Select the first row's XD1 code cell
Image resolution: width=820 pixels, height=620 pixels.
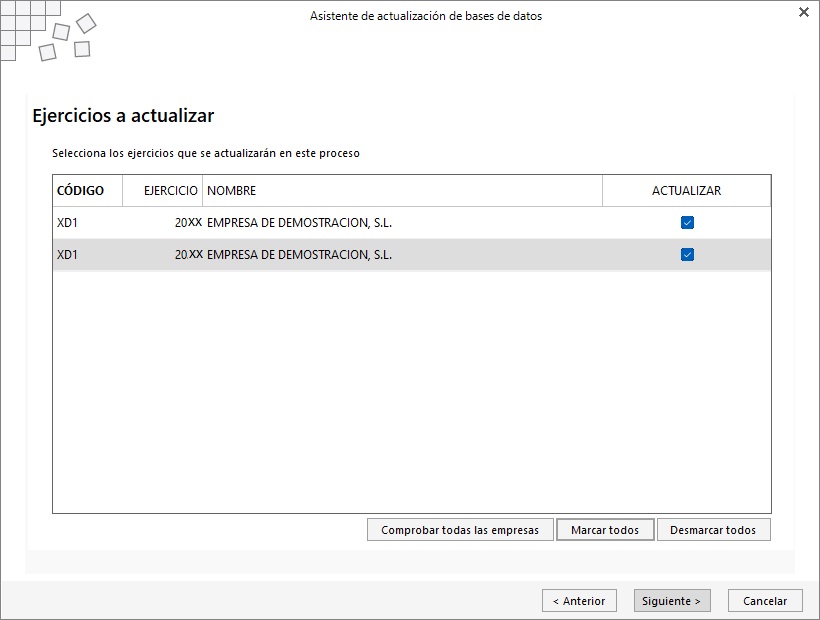(x=87, y=223)
